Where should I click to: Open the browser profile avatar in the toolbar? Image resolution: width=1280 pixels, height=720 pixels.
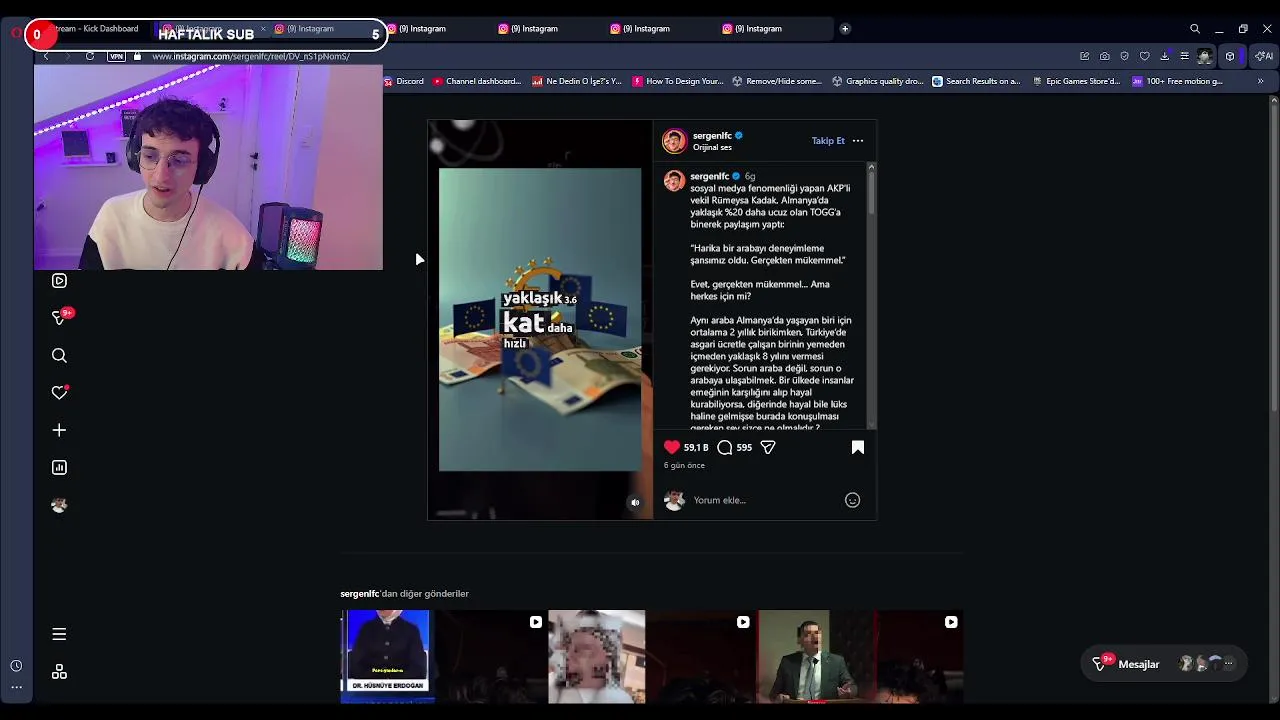click(1205, 56)
